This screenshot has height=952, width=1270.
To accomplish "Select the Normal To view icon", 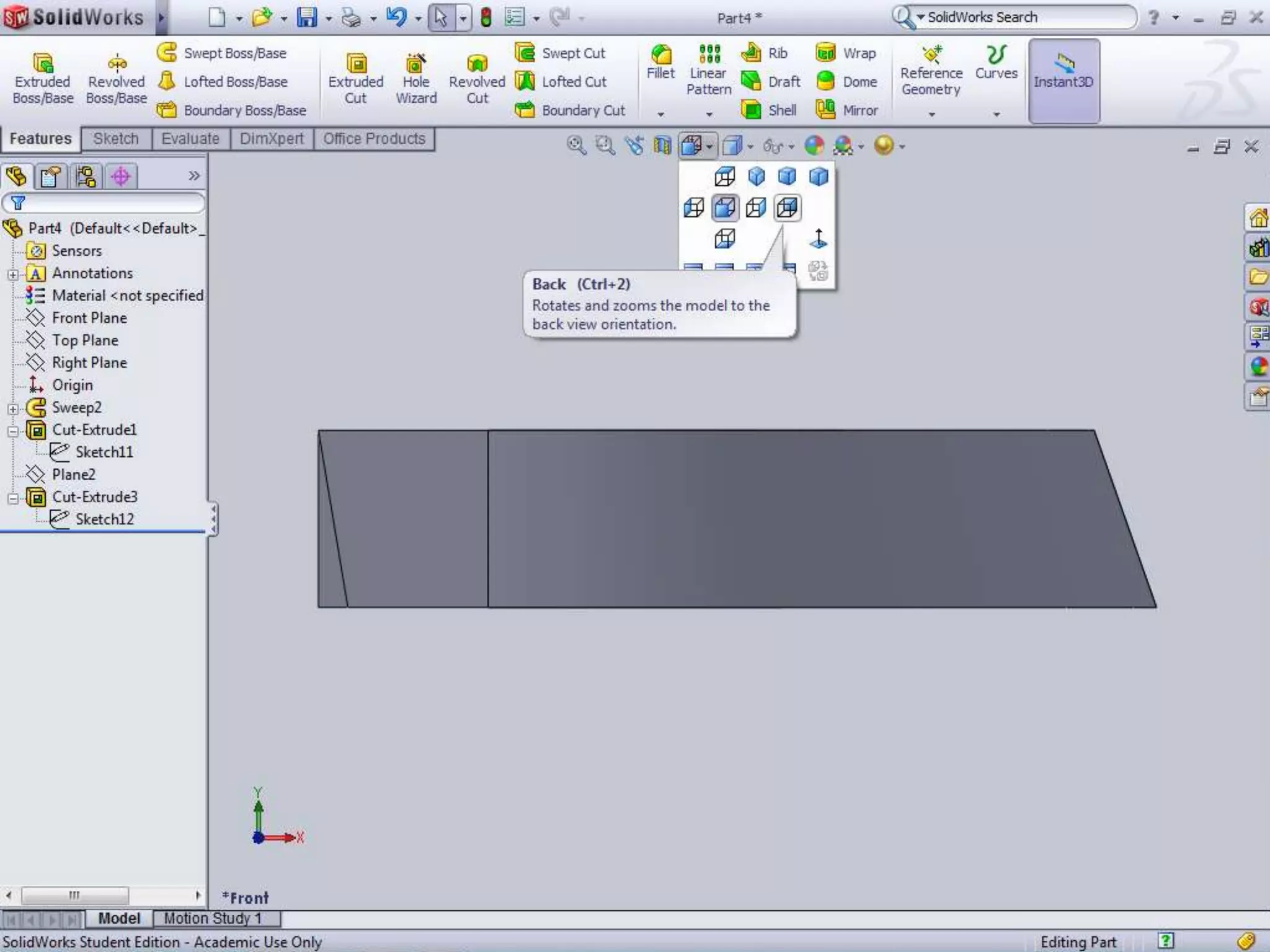I will pyautogui.click(x=819, y=239).
